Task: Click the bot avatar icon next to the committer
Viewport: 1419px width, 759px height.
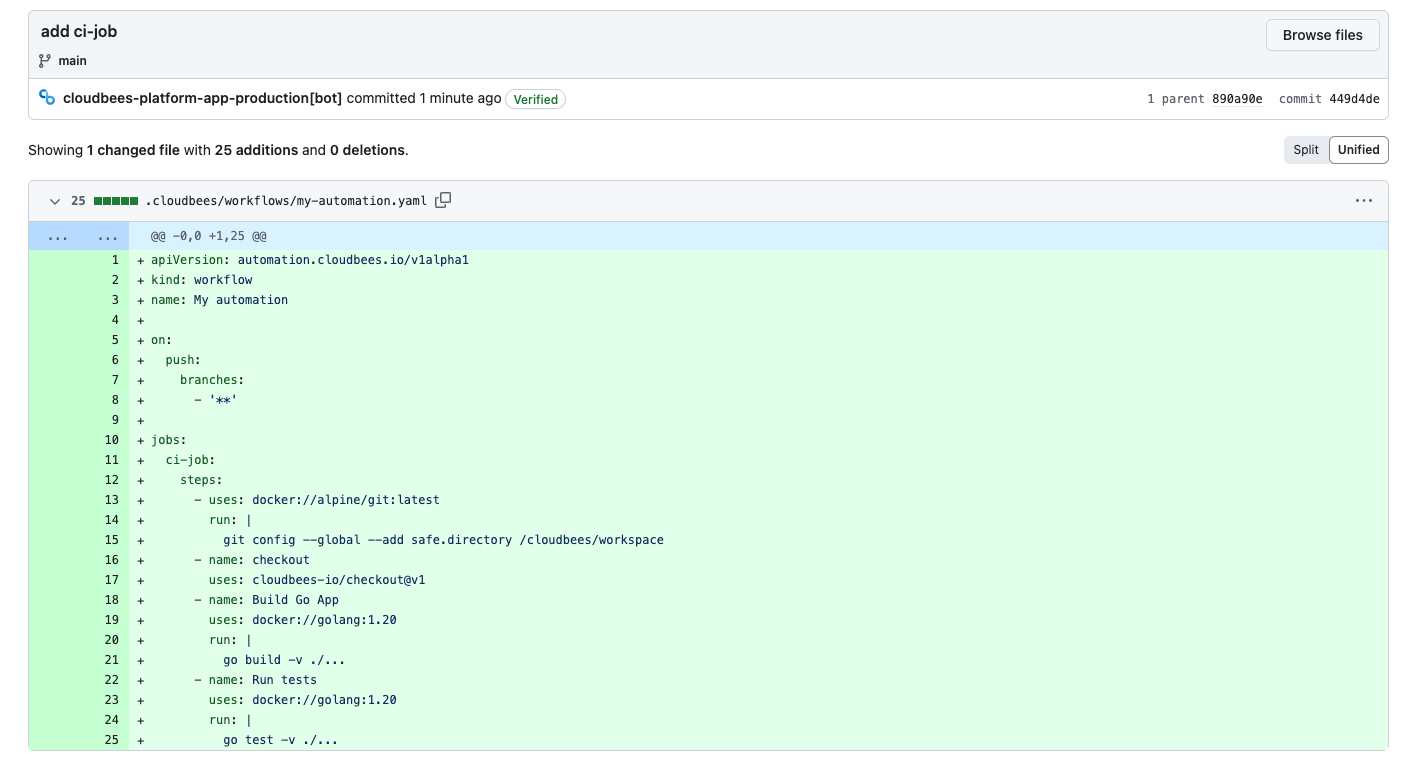Action: [x=47, y=96]
